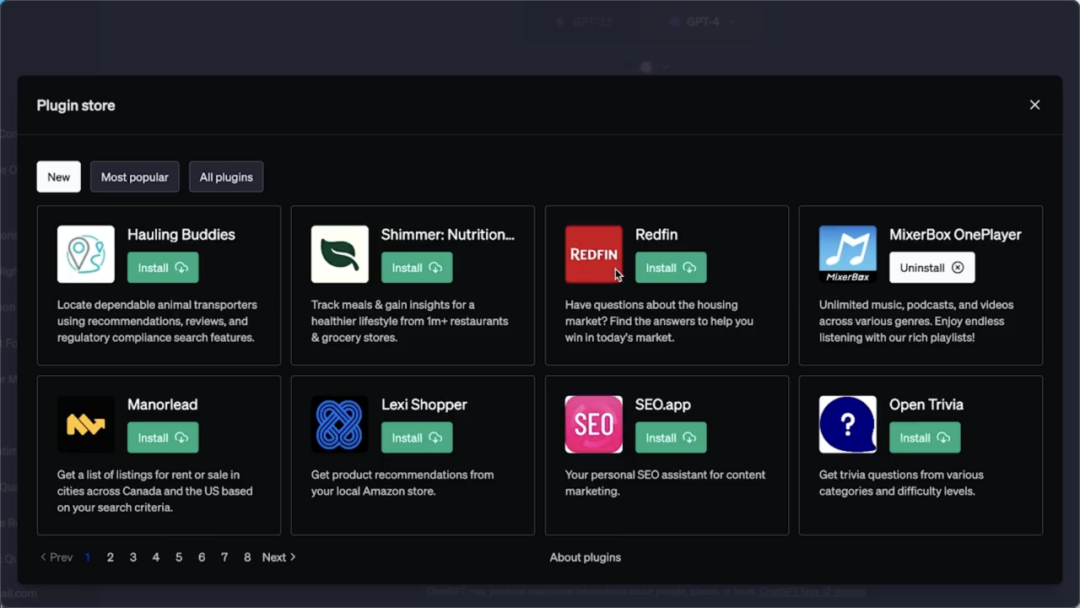Jump to page 2 of plugins

coord(110,557)
